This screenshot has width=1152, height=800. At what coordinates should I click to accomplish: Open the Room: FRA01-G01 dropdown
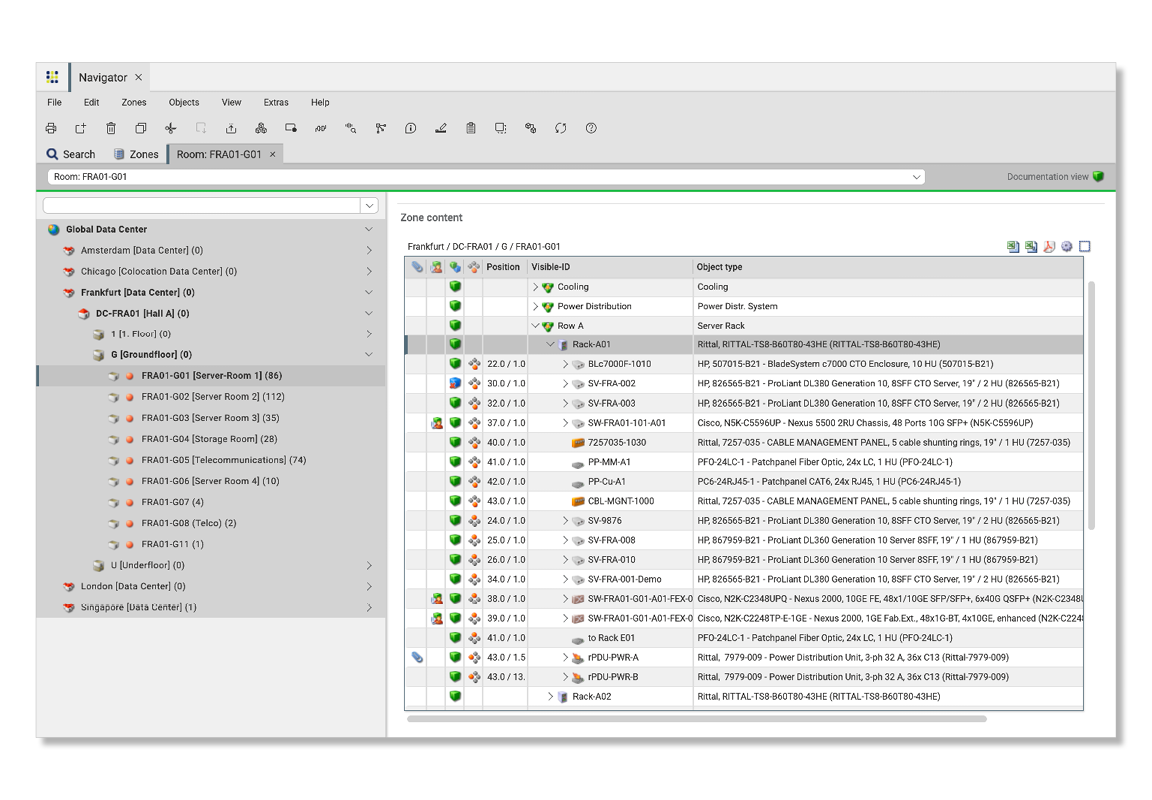916,177
